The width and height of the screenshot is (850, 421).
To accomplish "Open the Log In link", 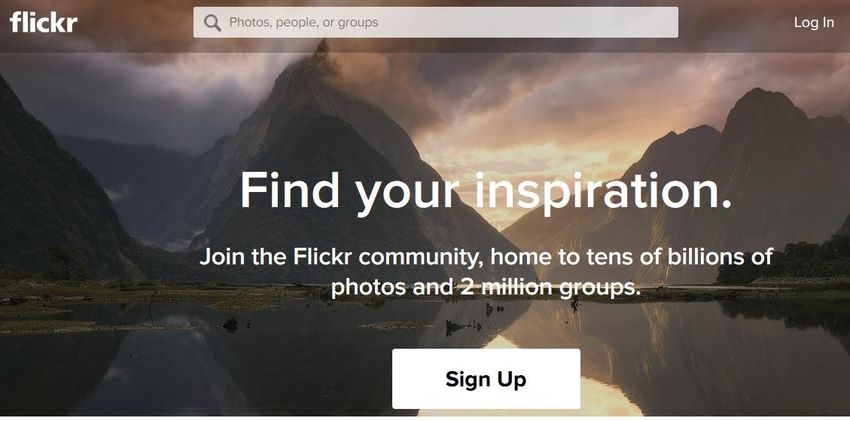I will pos(814,22).
